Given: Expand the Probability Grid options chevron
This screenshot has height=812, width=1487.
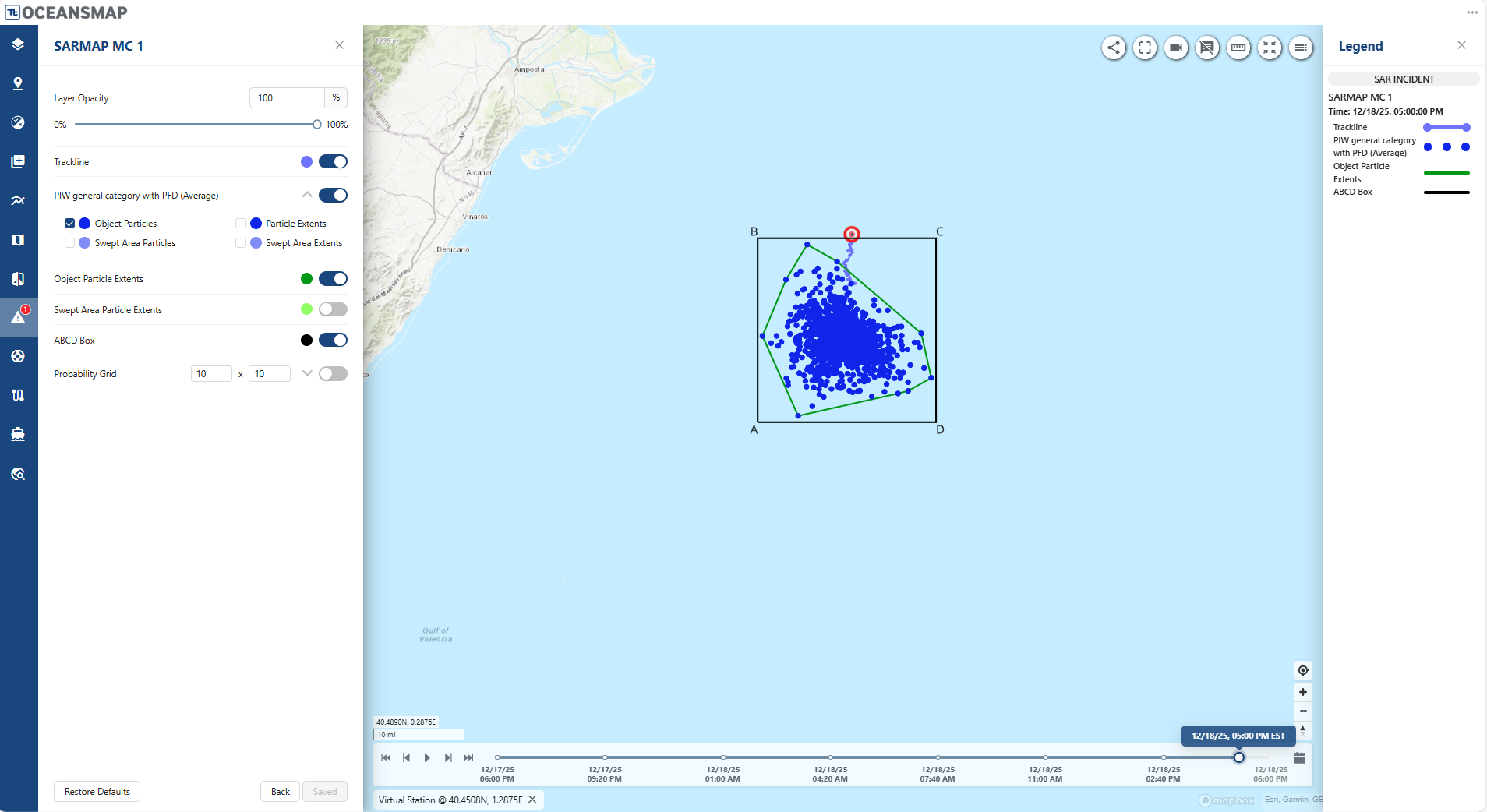Looking at the screenshot, I should click(x=306, y=373).
